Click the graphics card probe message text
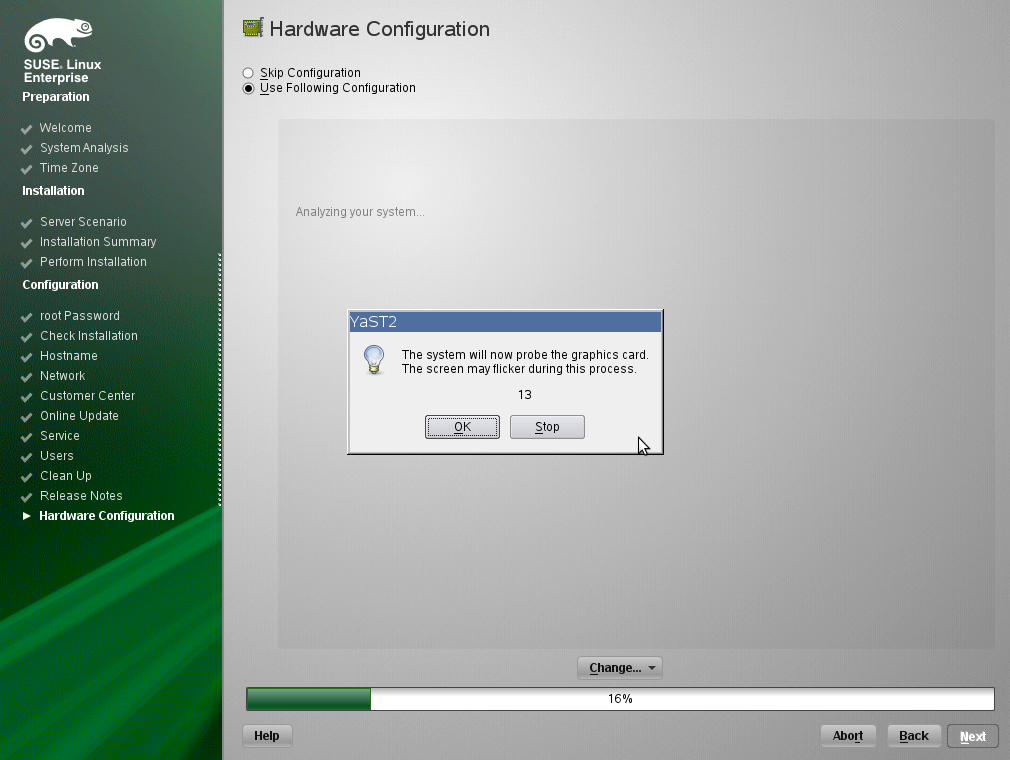Screen dimensions: 1010x760 coord(525,361)
